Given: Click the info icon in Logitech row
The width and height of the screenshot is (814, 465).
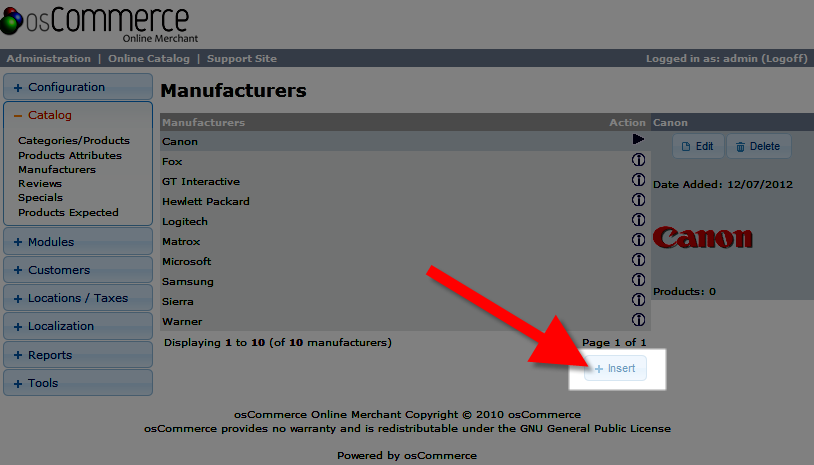Looking at the screenshot, I should coord(638,221).
